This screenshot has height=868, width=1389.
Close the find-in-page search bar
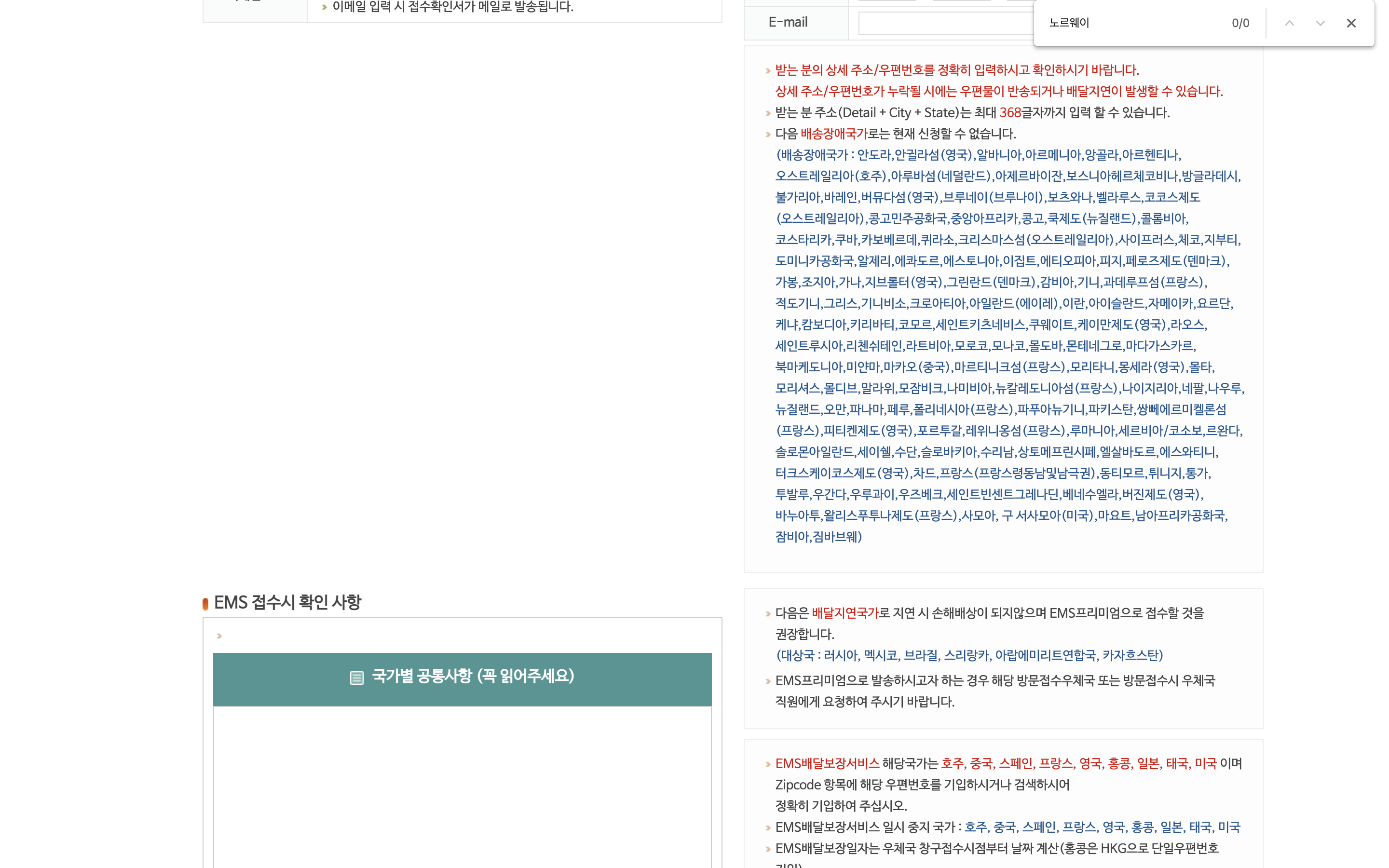(1351, 23)
